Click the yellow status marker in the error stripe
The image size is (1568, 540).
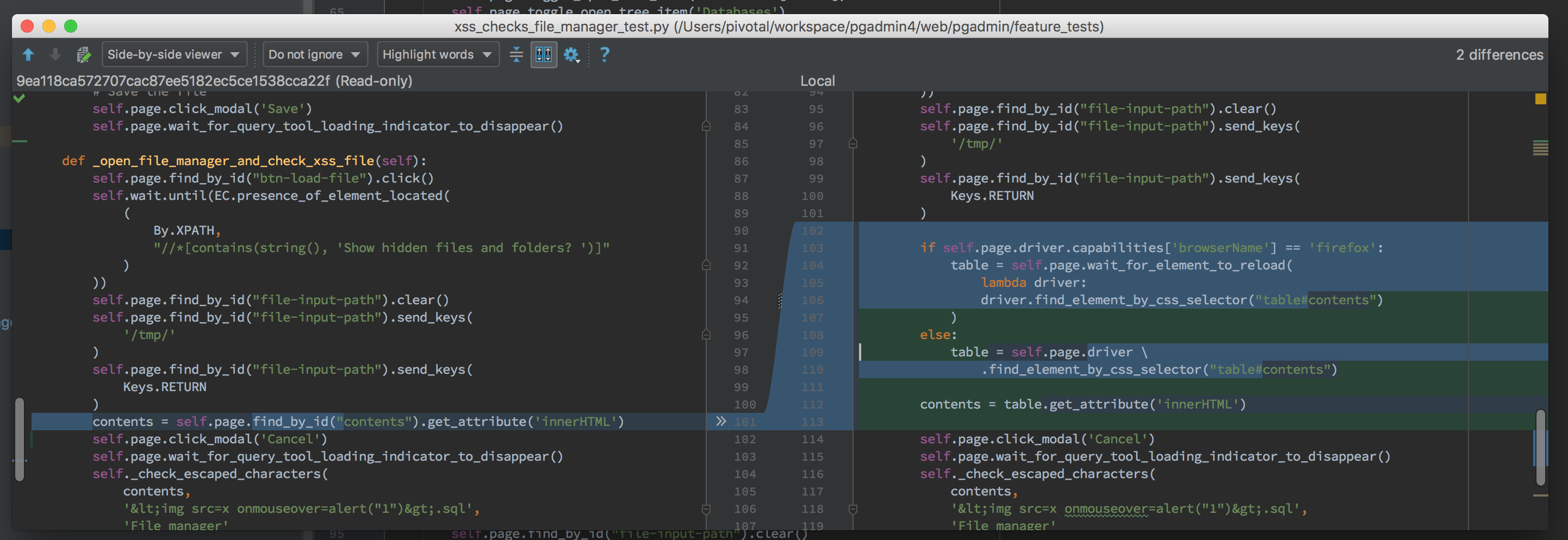pyautogui.click(x=1540, y=99)
